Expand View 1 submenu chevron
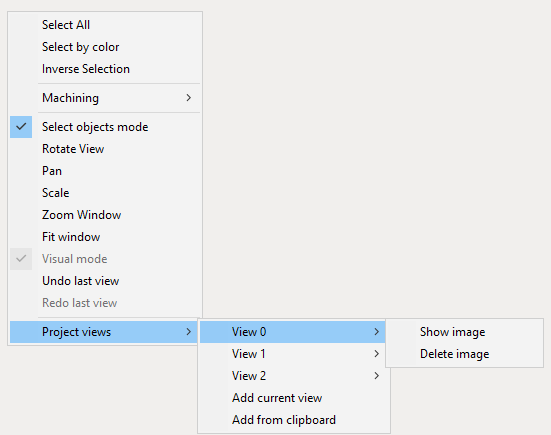Viewport: 551px width, 435px height. pyautogui.click(x=376, y=354)
